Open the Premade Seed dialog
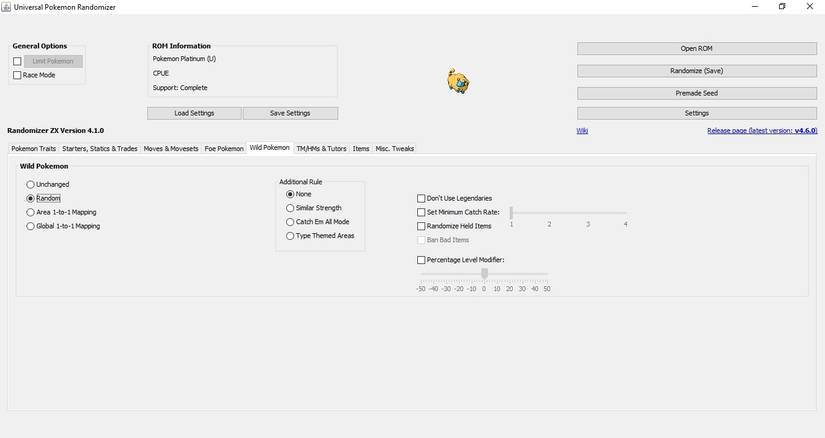This screenshot has height=438, width=825. (697, 93)
